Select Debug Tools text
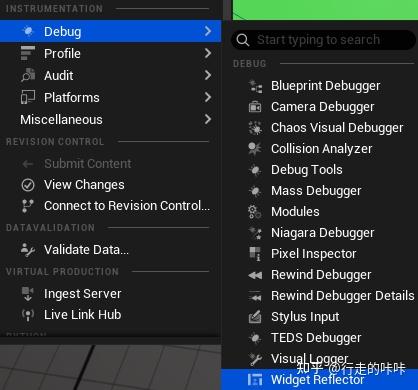Viewport: 418px width, 390px height. (x=307, y=170)
